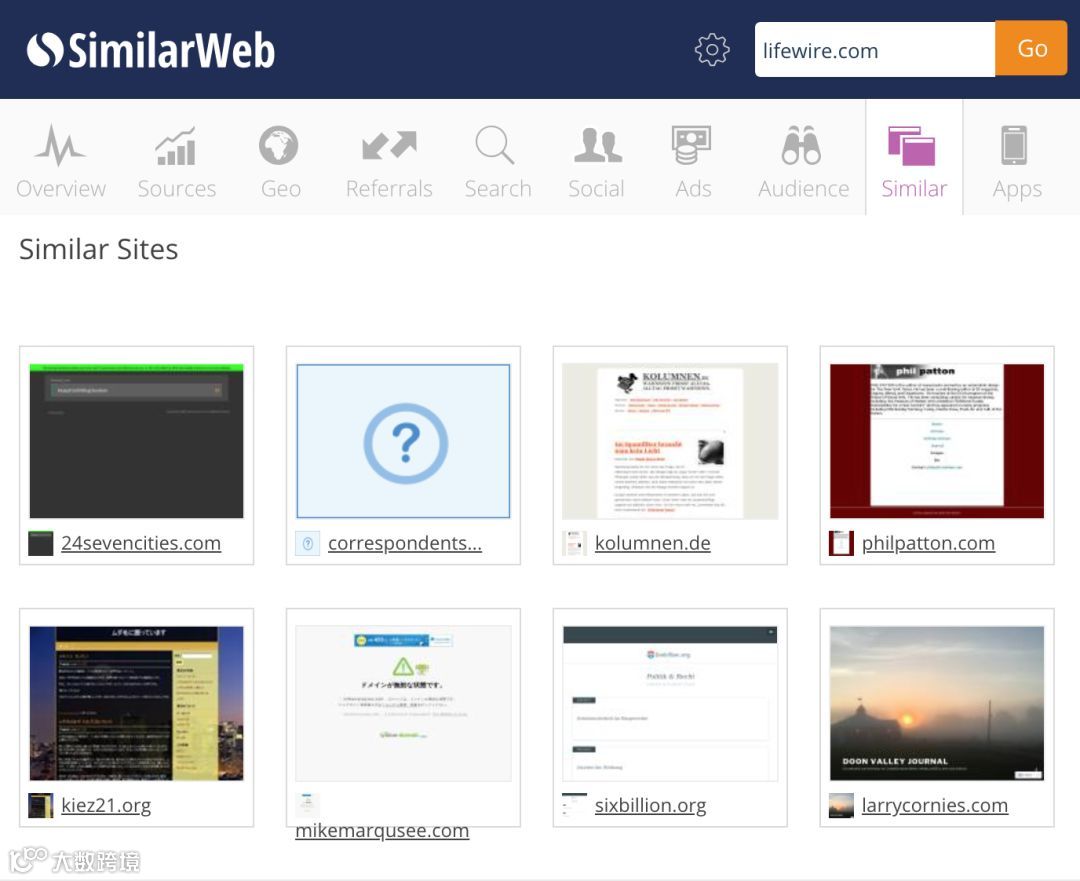
Task: Click the Similar Sites heading
Action: pyautogui.click(x=98, y=249)
